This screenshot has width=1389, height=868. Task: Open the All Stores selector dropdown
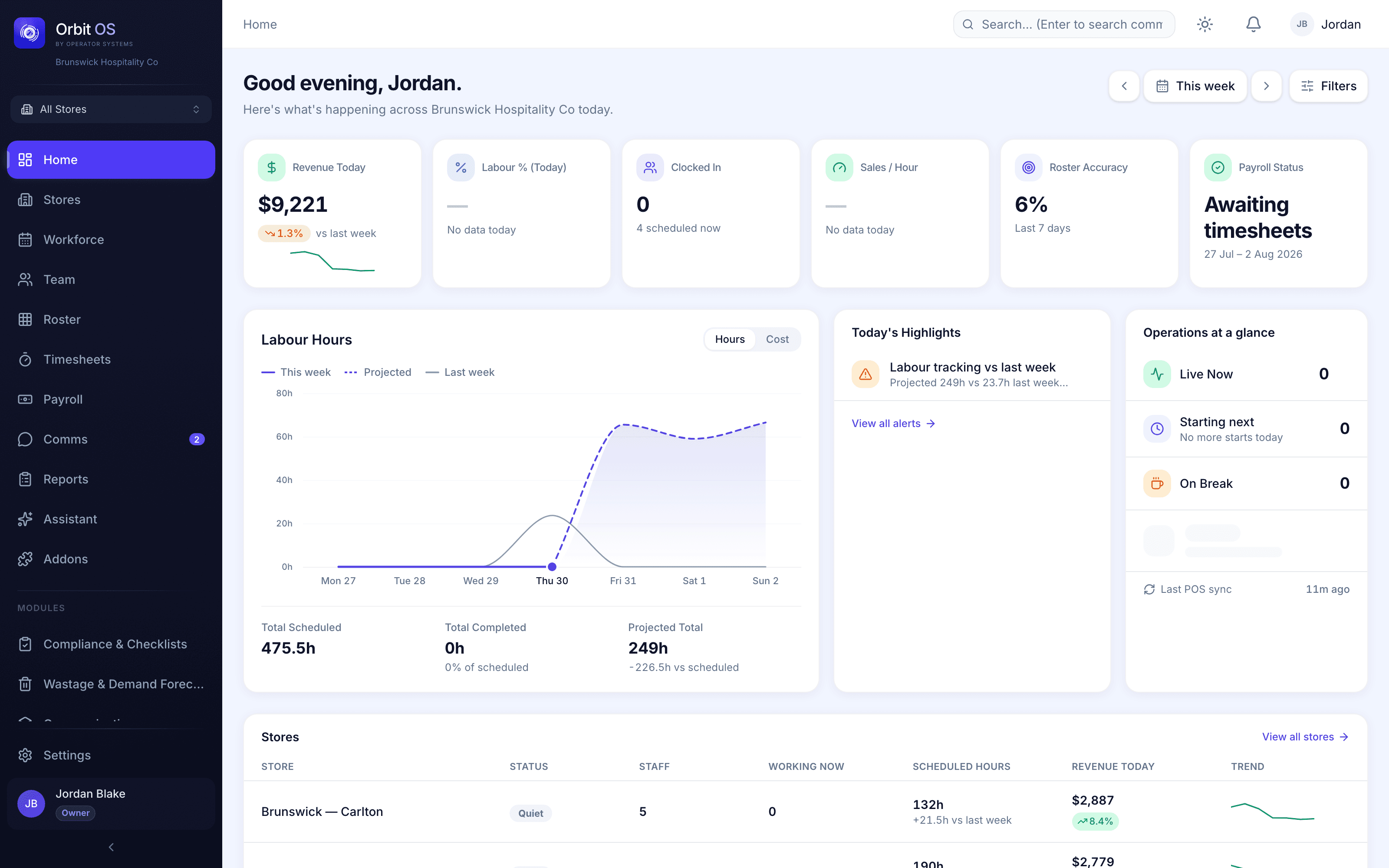point(111,109)
